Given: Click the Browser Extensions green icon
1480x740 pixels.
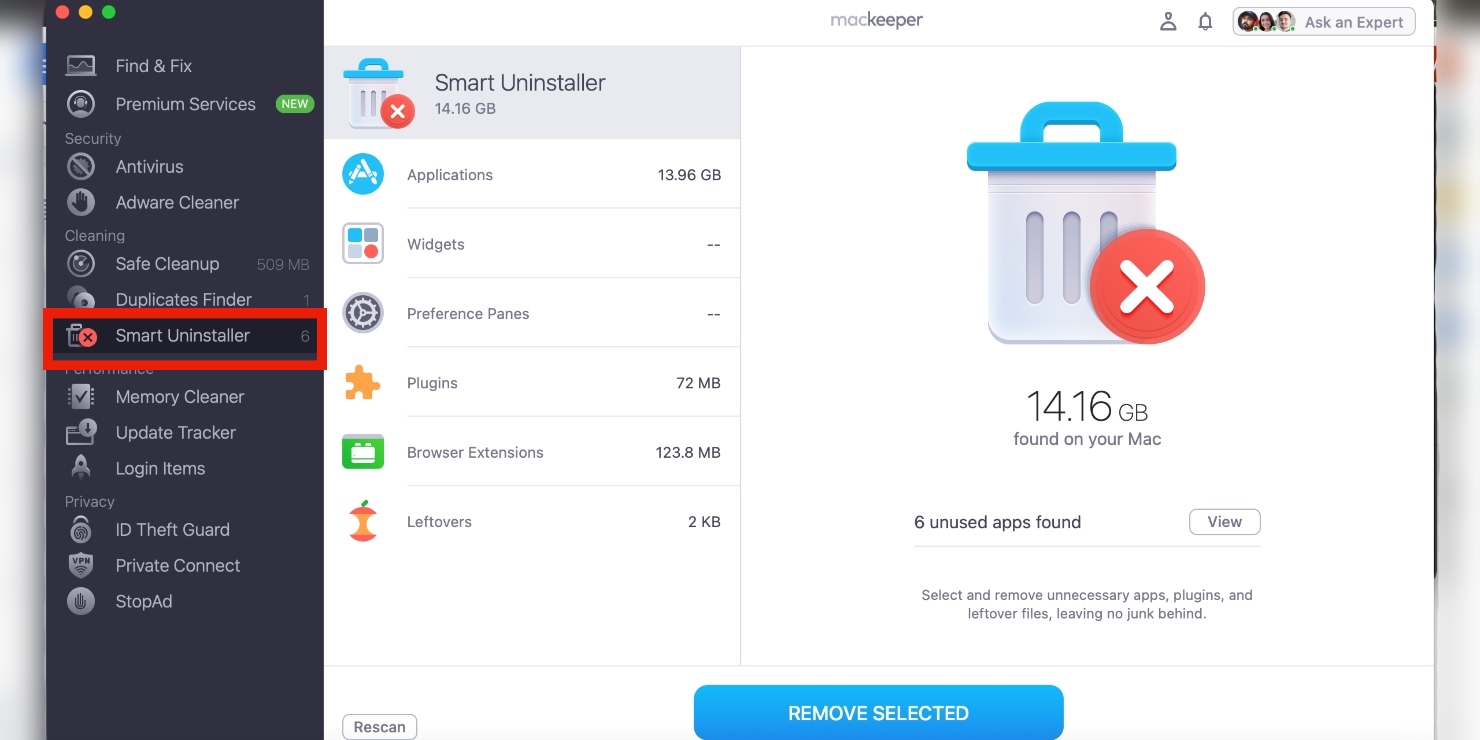Looking at the screenshot, I should point(363,452).
